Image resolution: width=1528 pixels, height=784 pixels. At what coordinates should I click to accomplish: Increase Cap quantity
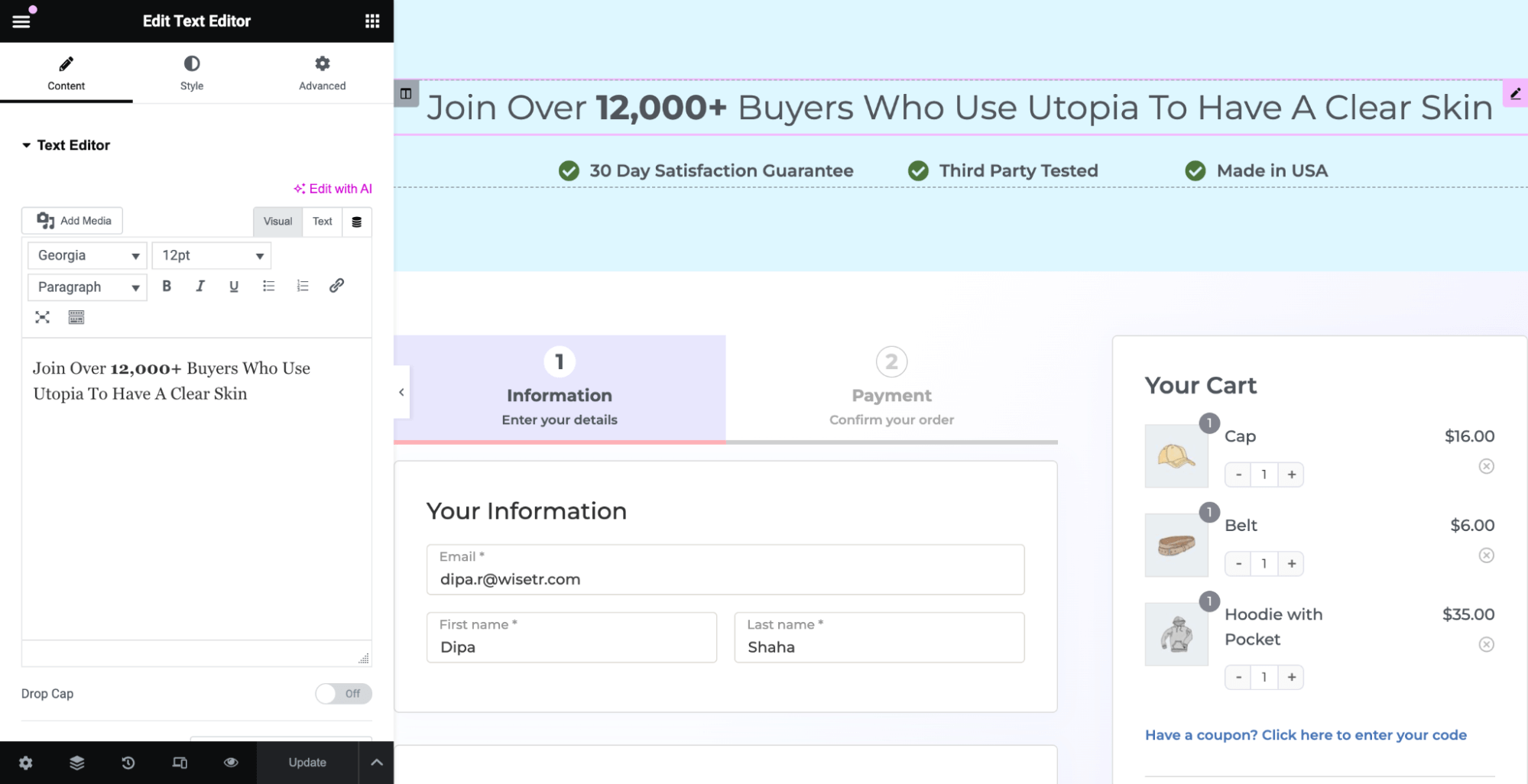pyautogui.click(x=1291, y=475)
